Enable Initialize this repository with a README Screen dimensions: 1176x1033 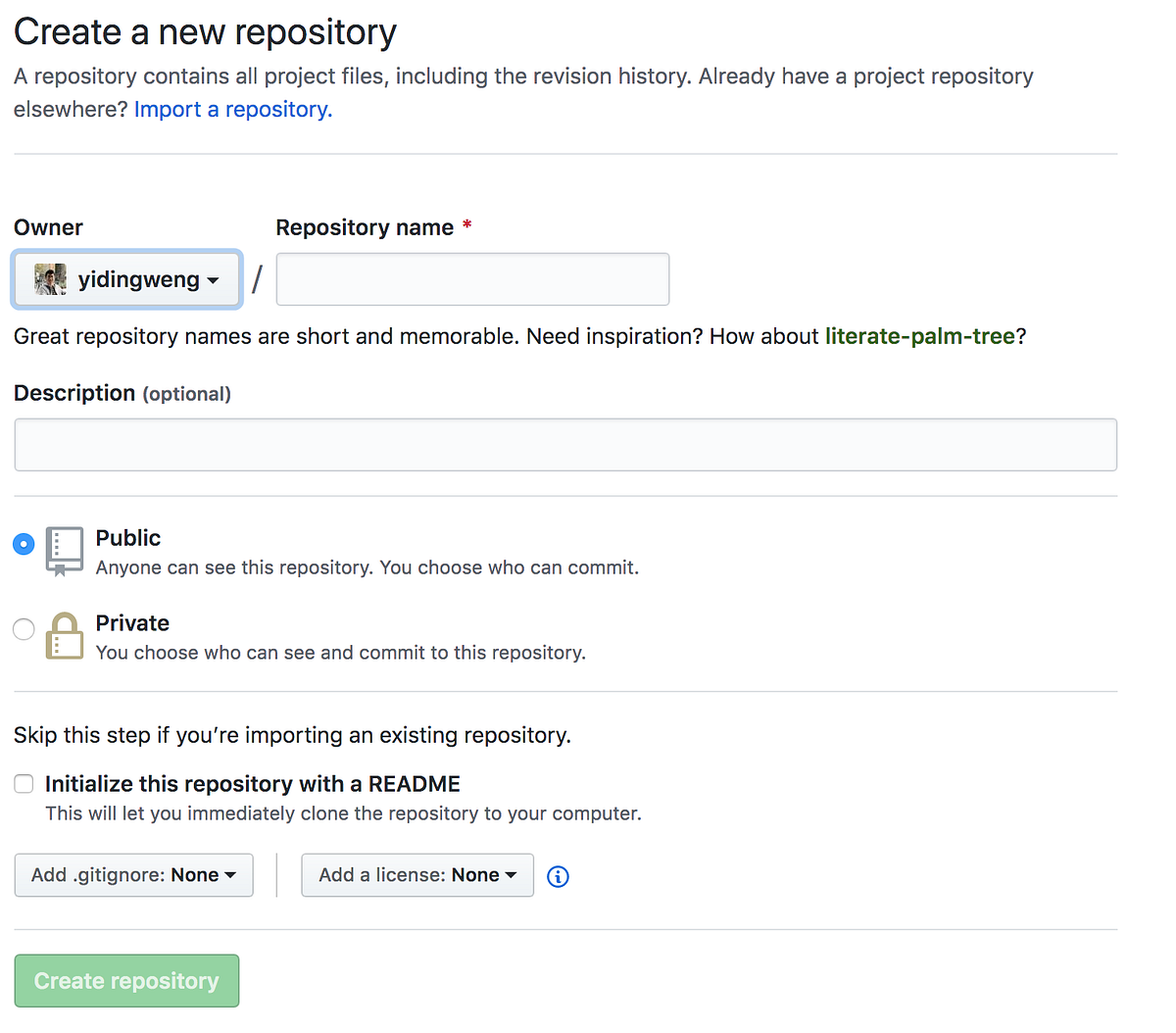coord(23,783)
